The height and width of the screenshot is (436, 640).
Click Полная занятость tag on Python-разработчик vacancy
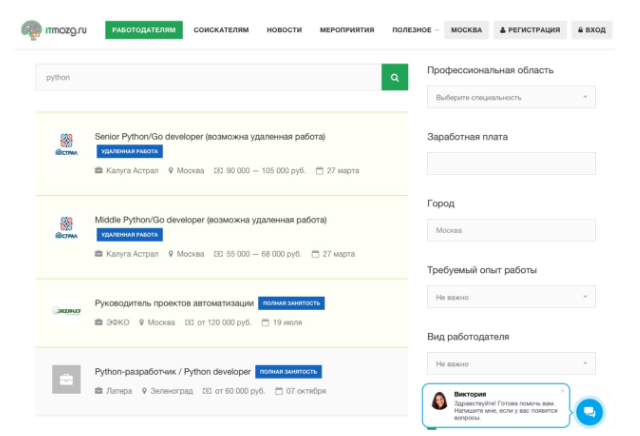pos(289,372)
